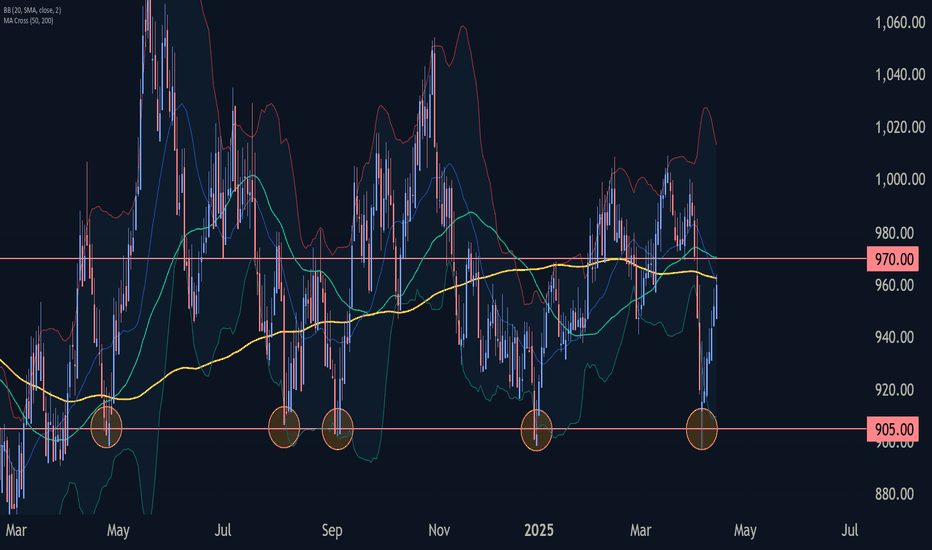Select the horizontal line at 905.00
The image size is (932, 550).
pos(433,429)
